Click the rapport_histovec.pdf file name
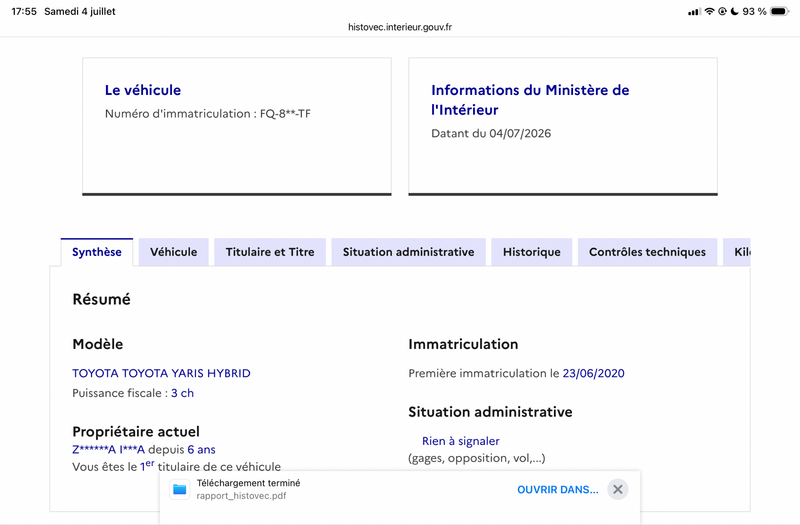The image size is (800, 525). pyautogui.click(x=241, y=496)
